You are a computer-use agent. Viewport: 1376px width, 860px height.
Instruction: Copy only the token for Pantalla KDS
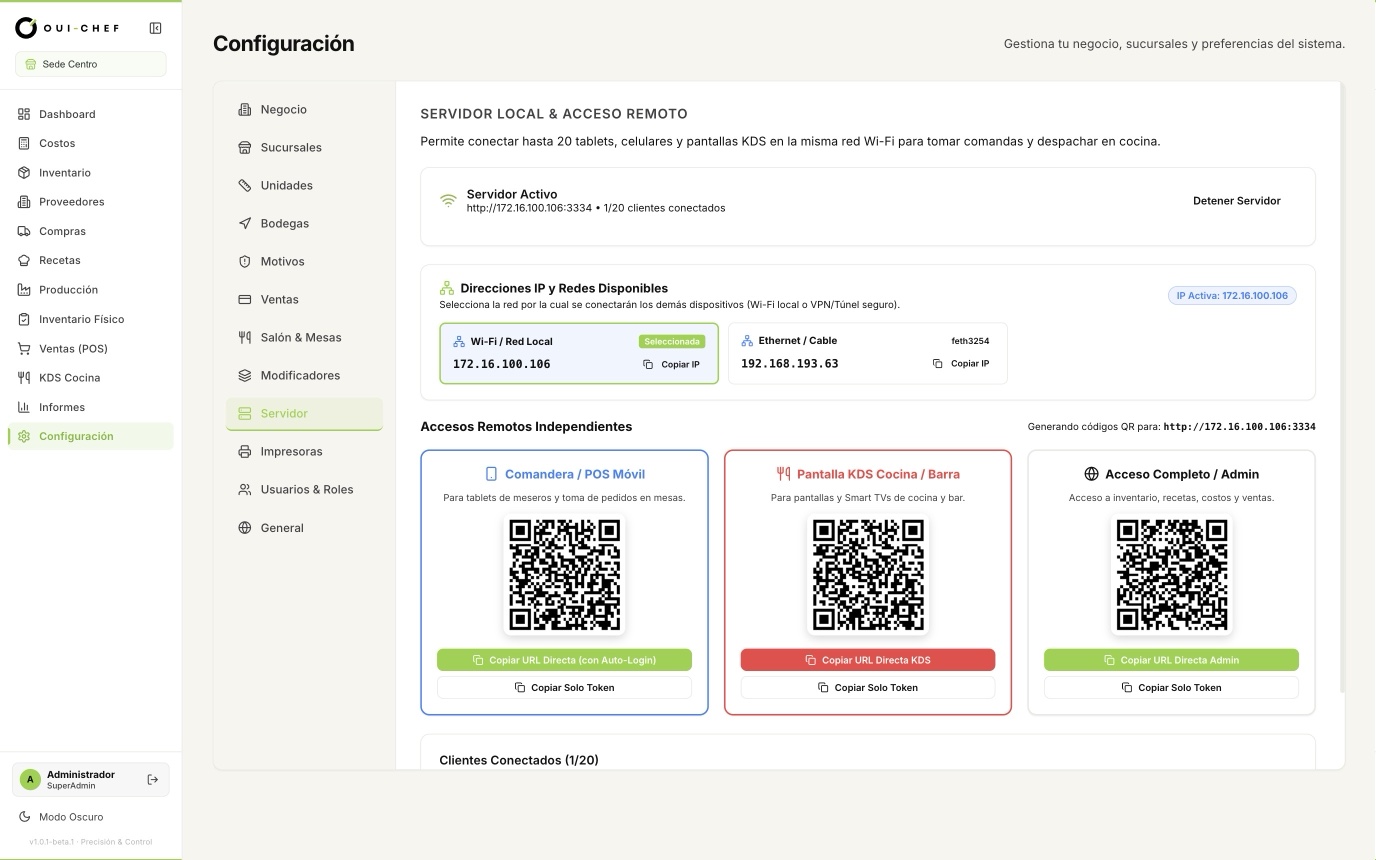(x=868, y=688)
